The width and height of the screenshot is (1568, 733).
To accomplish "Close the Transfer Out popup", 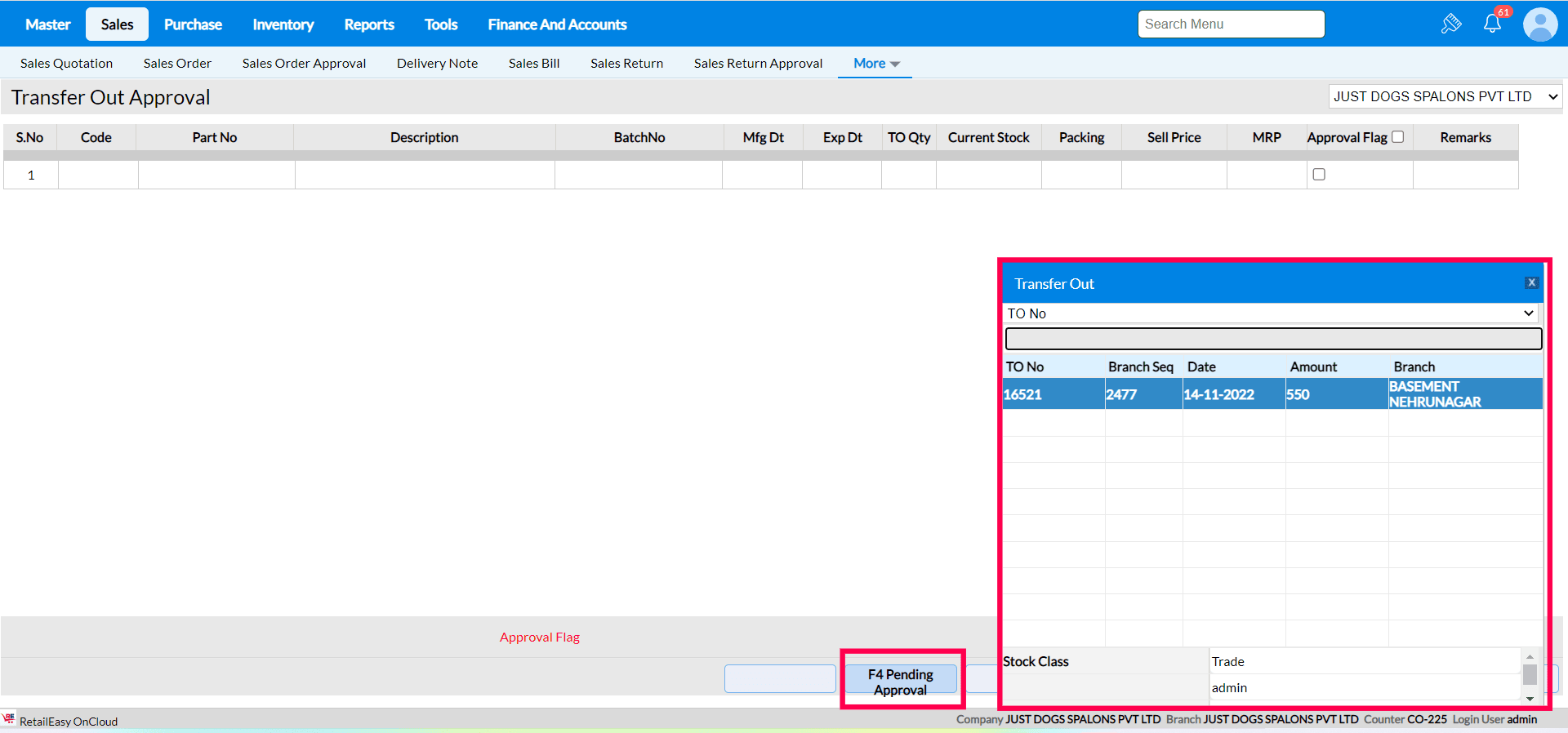I will click(x=1532, y=282).
